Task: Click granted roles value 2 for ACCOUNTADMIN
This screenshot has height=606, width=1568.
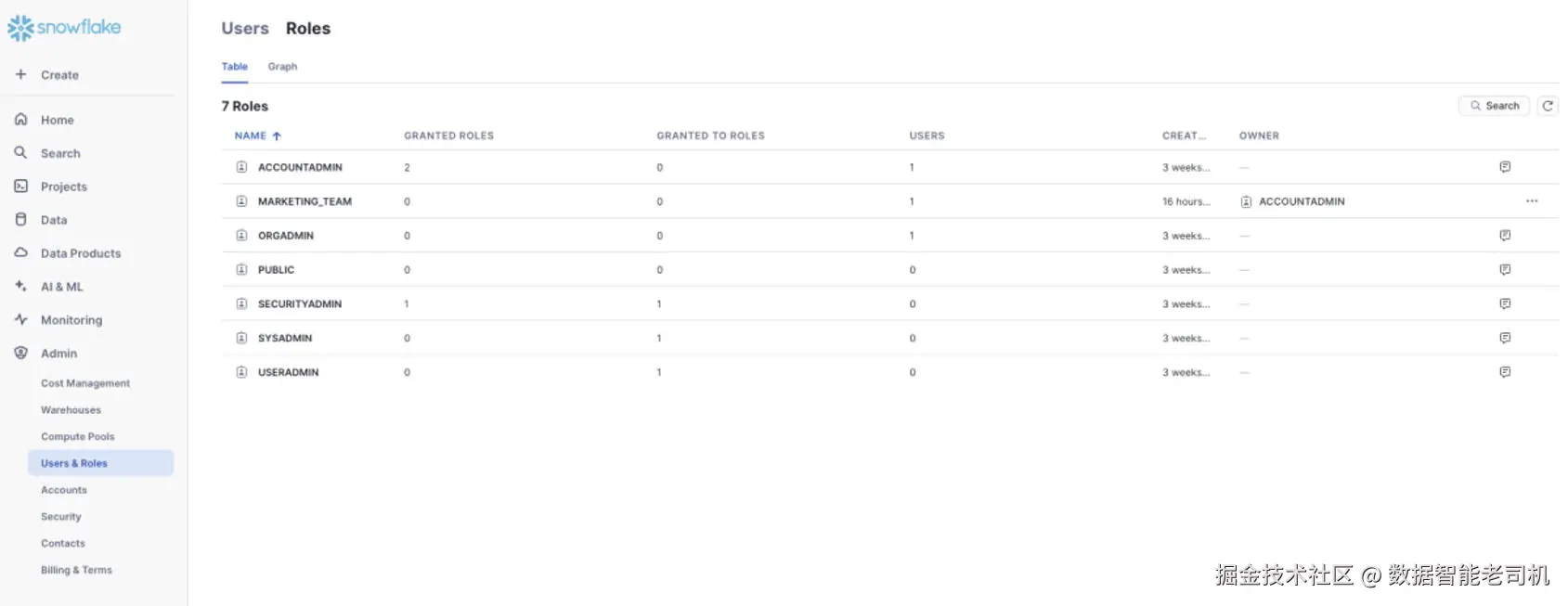Action: [x=407, y=167]
